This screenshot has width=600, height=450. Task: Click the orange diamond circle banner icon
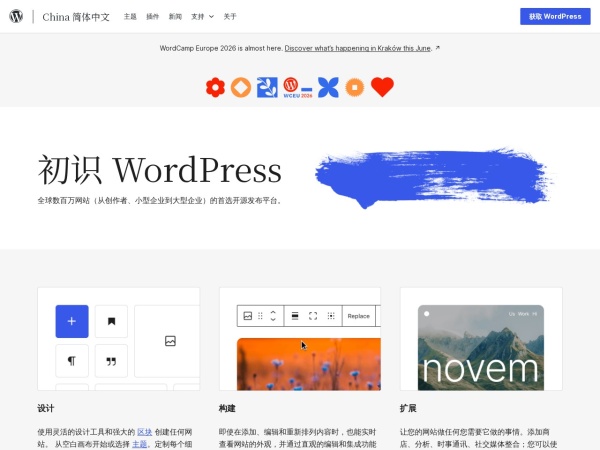[x=241, y=87]
